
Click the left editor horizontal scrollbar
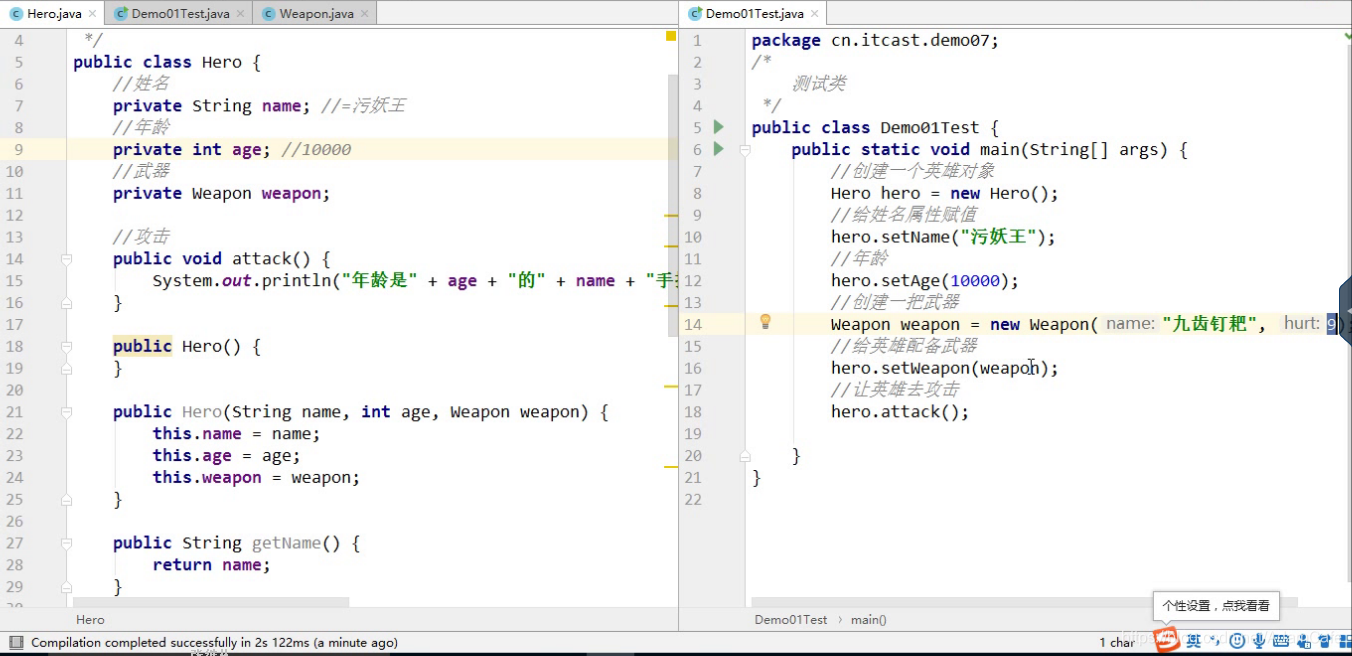coord(211,602)
